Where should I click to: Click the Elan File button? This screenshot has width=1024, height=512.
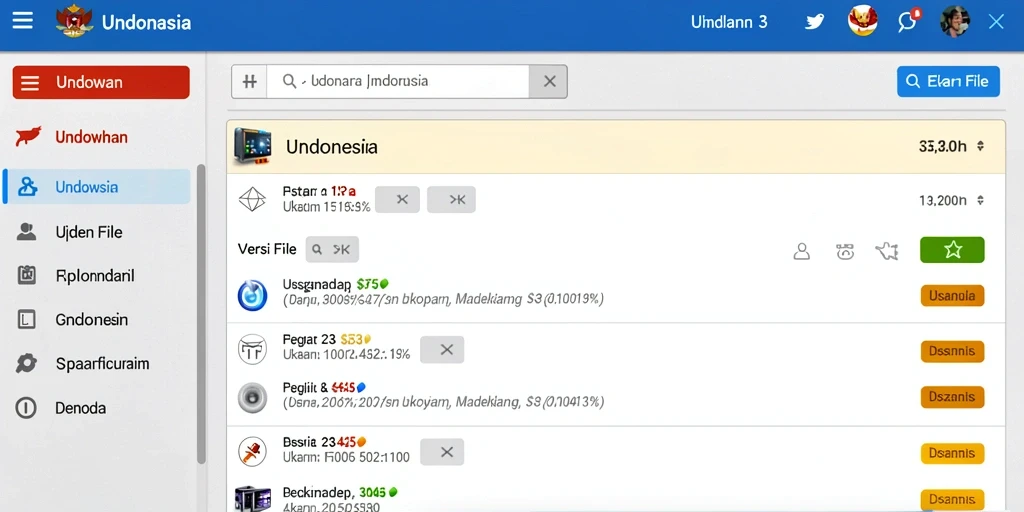[948, 82]
